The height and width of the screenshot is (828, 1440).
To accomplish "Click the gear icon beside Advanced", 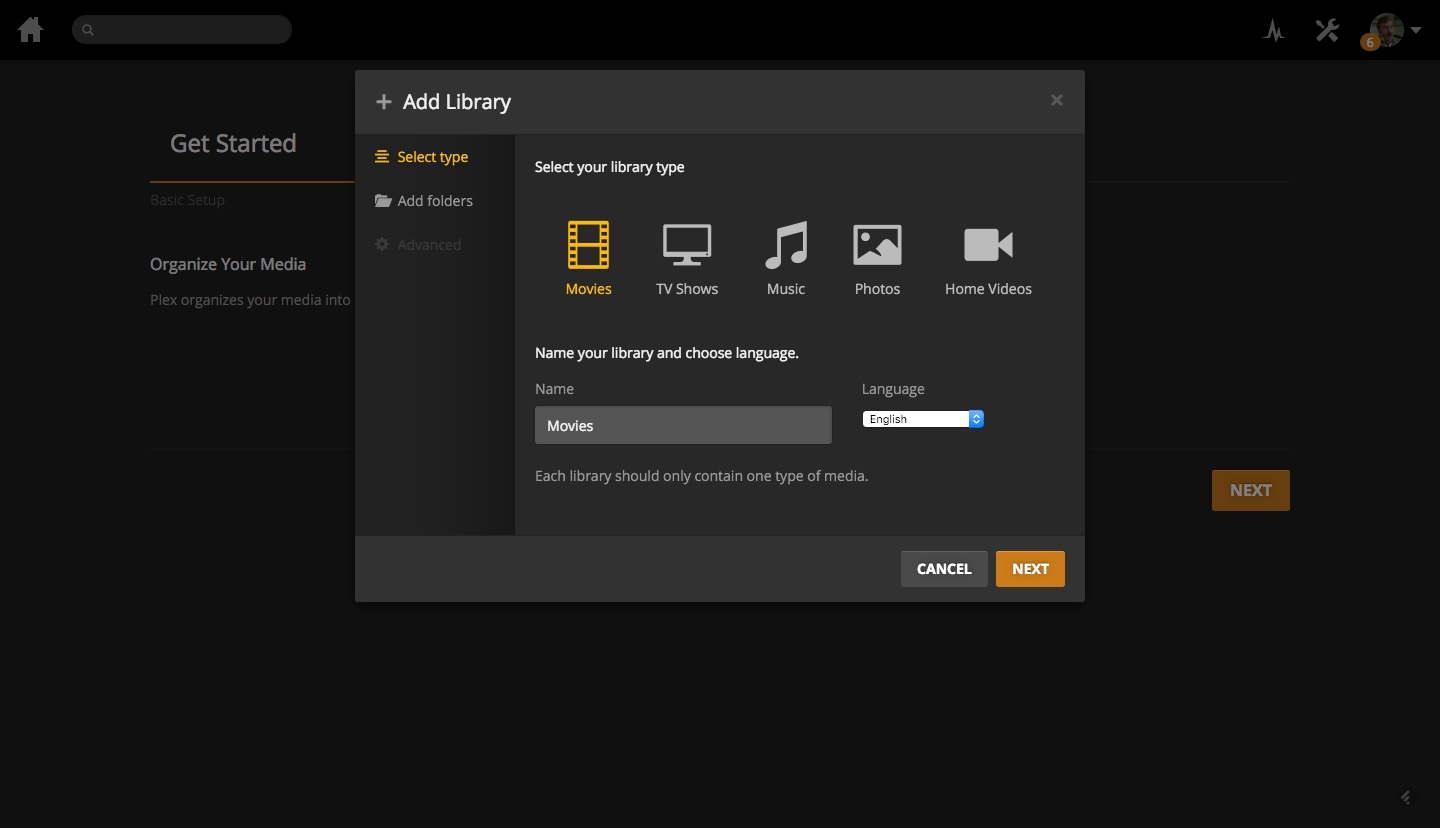I will point(382,244).
